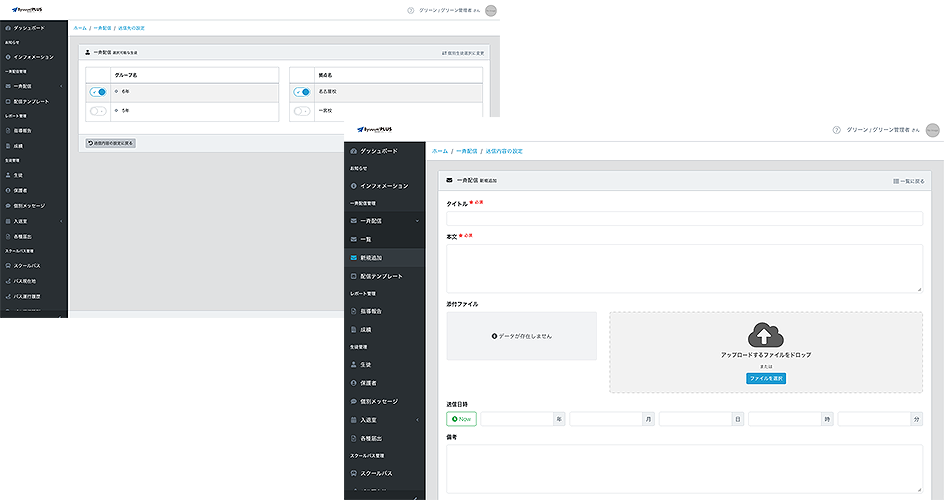Expand 入退室 chevron in front sidebar

[x=417, y=420]
